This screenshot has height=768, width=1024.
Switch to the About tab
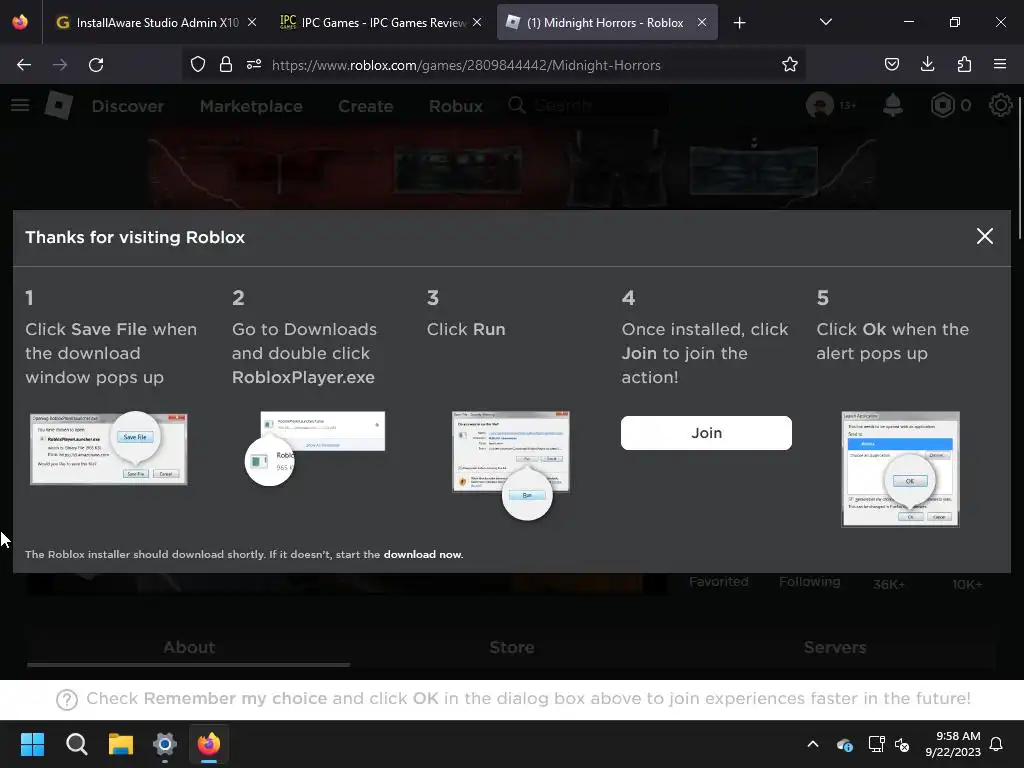[189, 647]
